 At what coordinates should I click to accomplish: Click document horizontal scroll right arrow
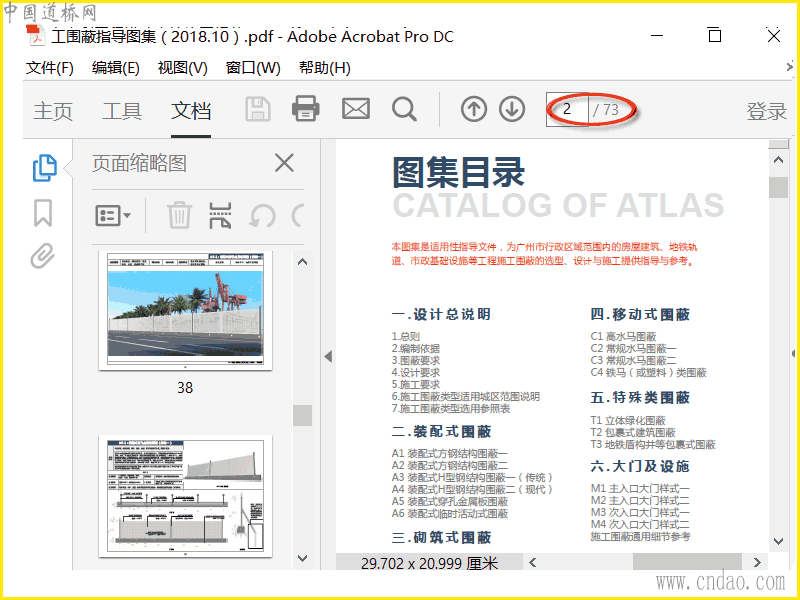click(x=757, y=562)
